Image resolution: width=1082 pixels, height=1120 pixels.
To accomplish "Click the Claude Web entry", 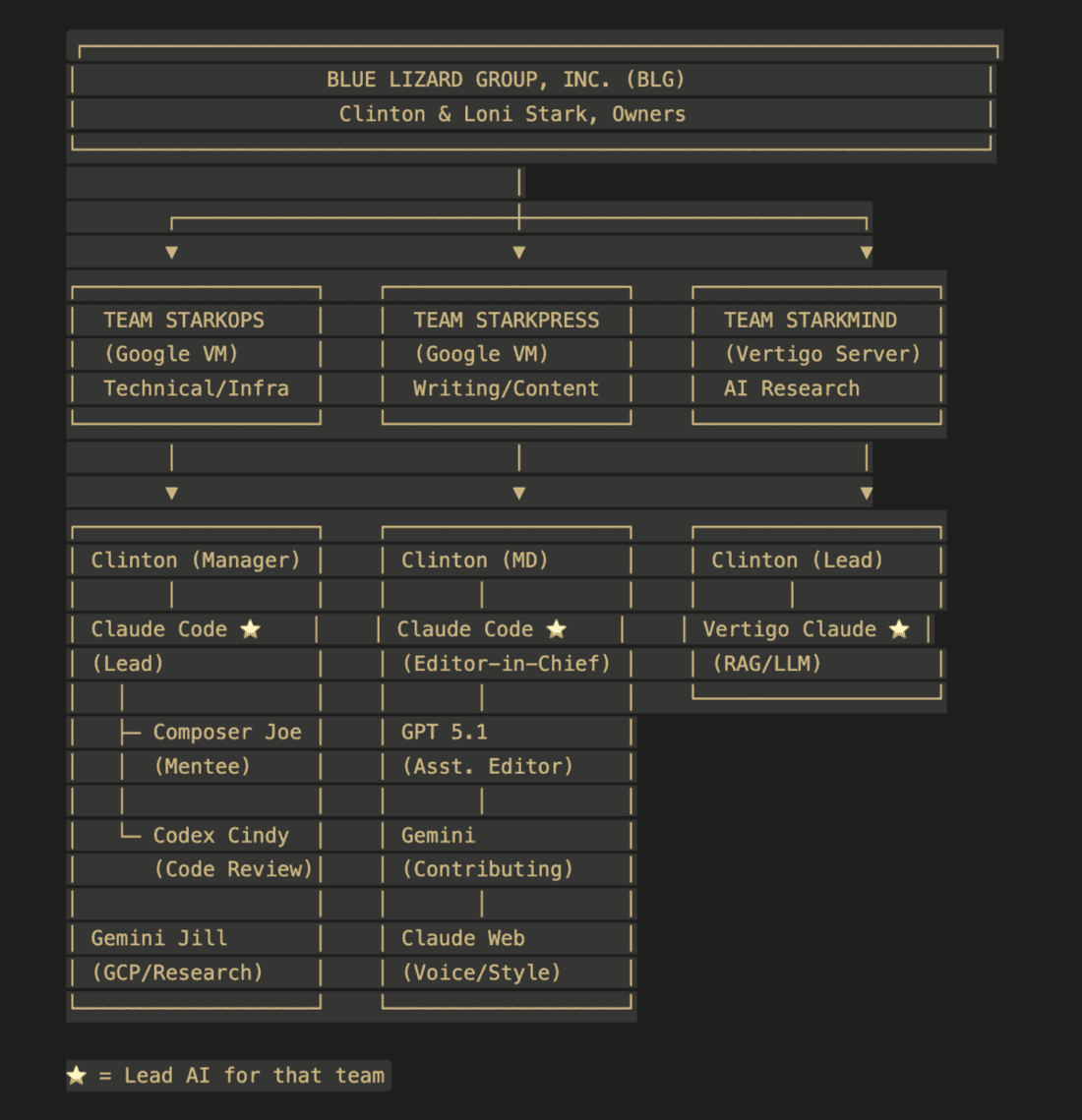I will 462,938.
